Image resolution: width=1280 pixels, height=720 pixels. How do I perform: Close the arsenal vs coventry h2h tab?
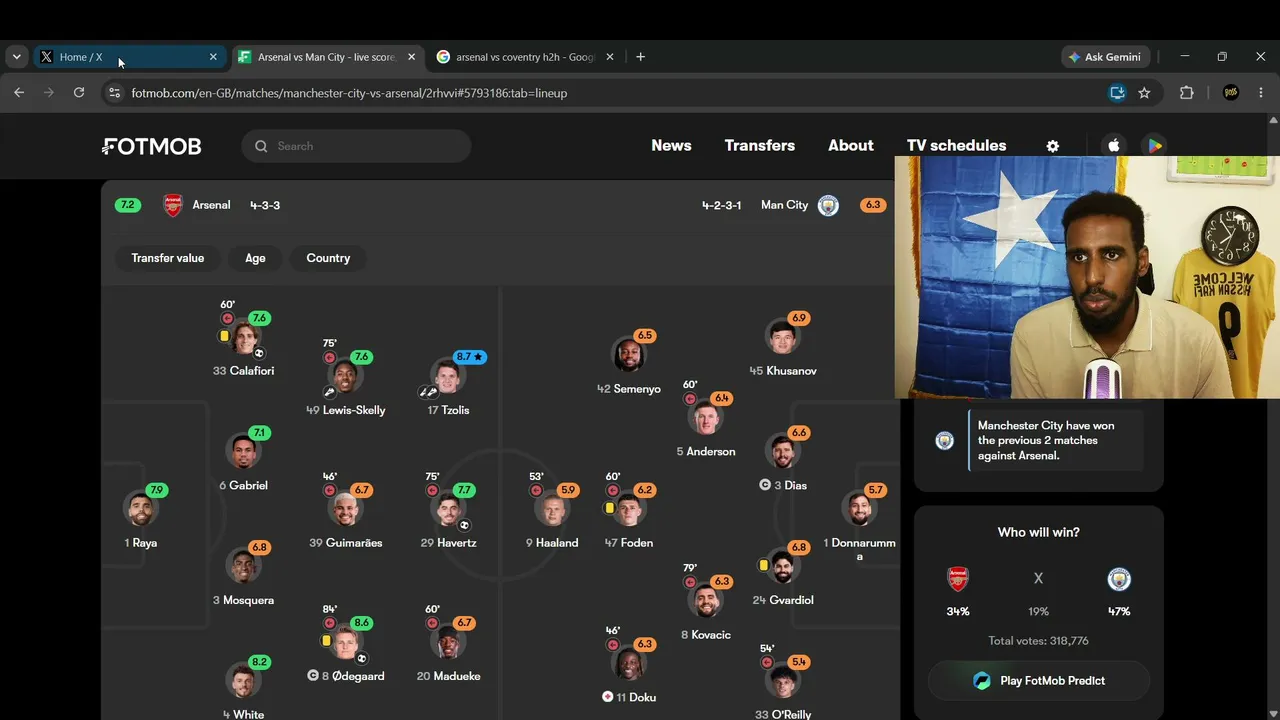click(x=610, y=57)
